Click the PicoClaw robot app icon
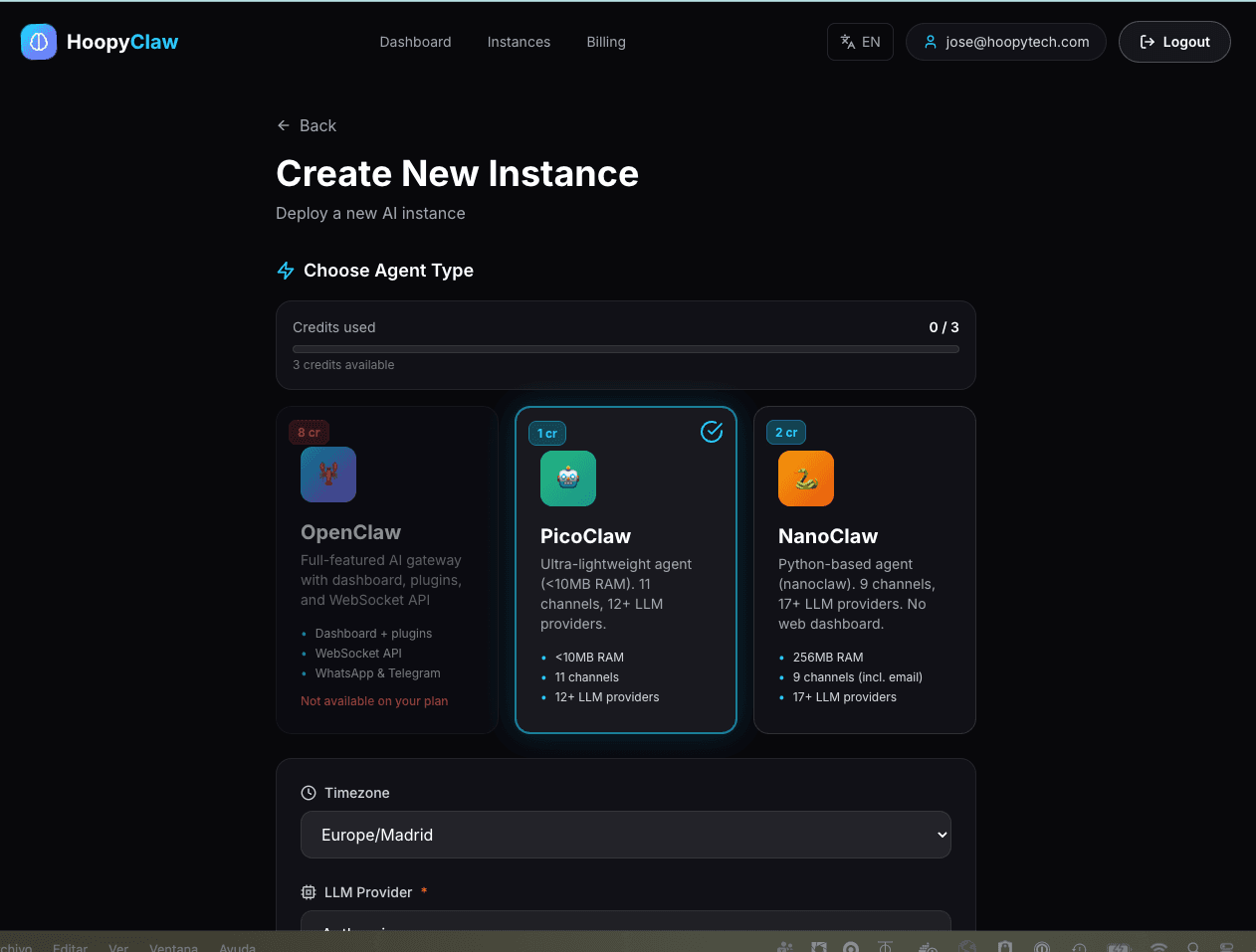This screenshot has height=952, width=1256. tap(567, 478)
